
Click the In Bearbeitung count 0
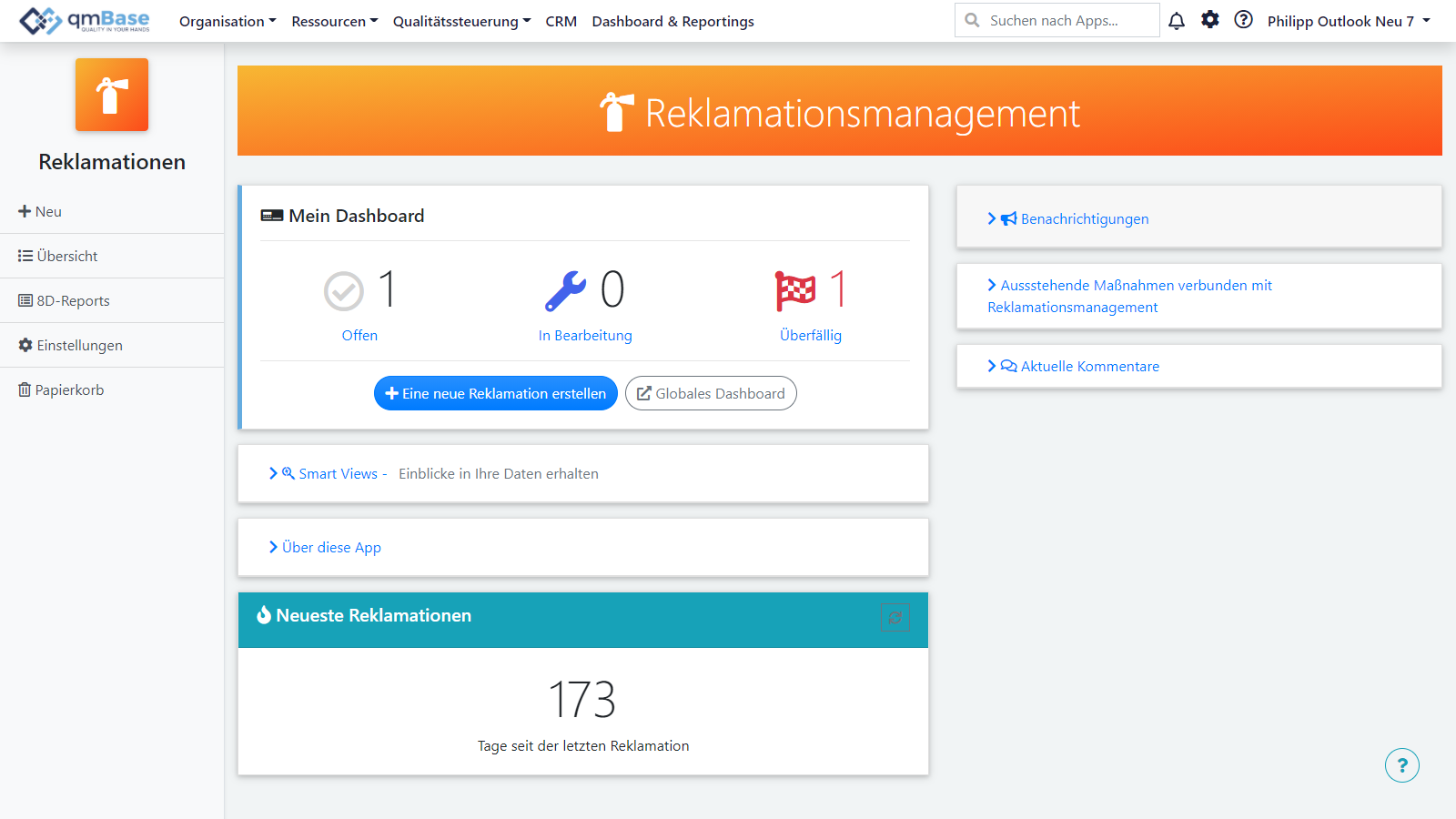pyautogui.click(x=612, y=289)
